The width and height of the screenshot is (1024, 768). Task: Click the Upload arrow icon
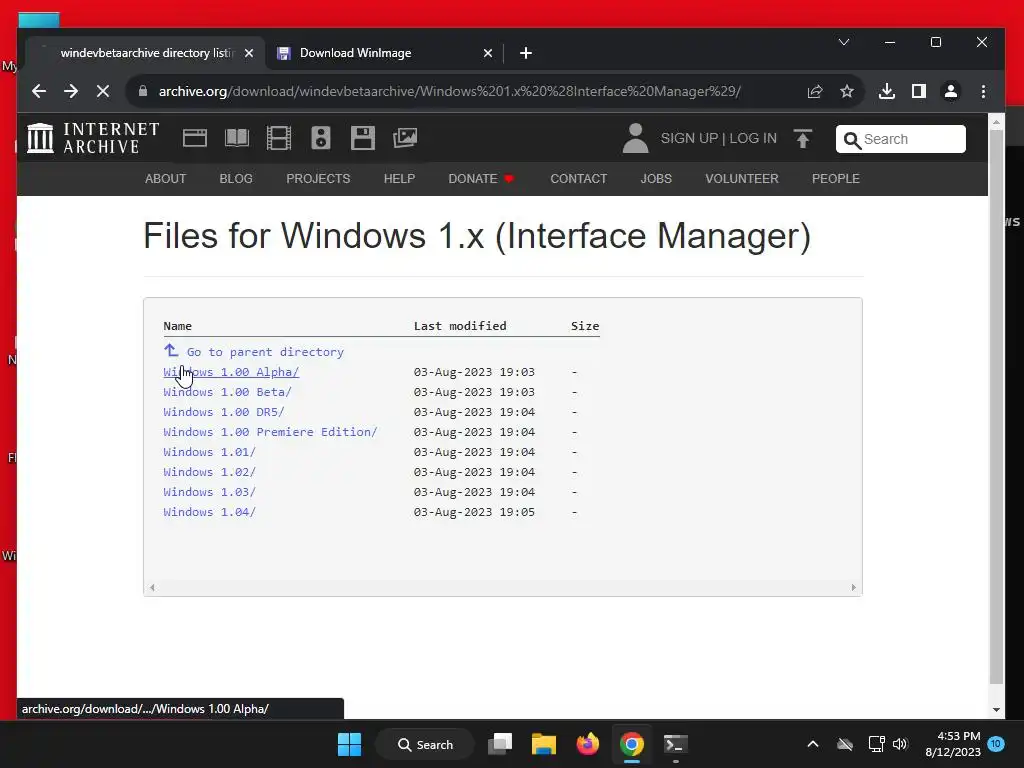point(803,138)
